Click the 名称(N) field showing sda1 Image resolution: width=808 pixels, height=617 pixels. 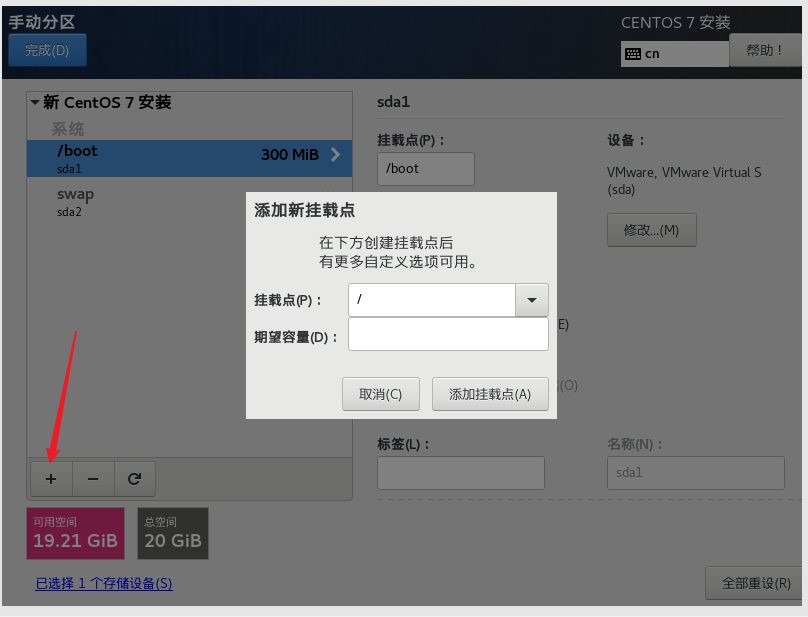pyautogui.click(x=696, y=473)
